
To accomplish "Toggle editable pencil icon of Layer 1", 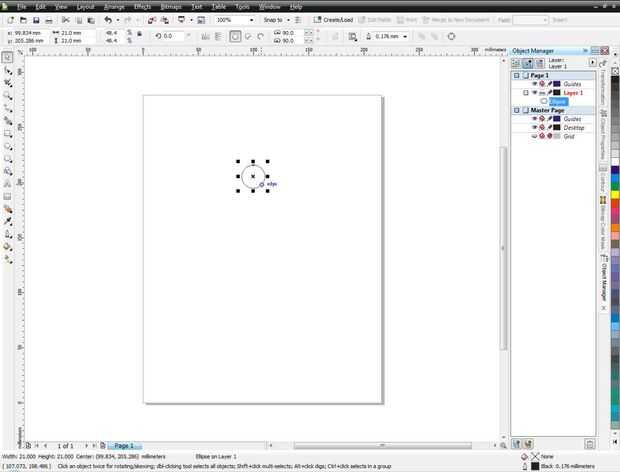I will [x=550, y=93].
